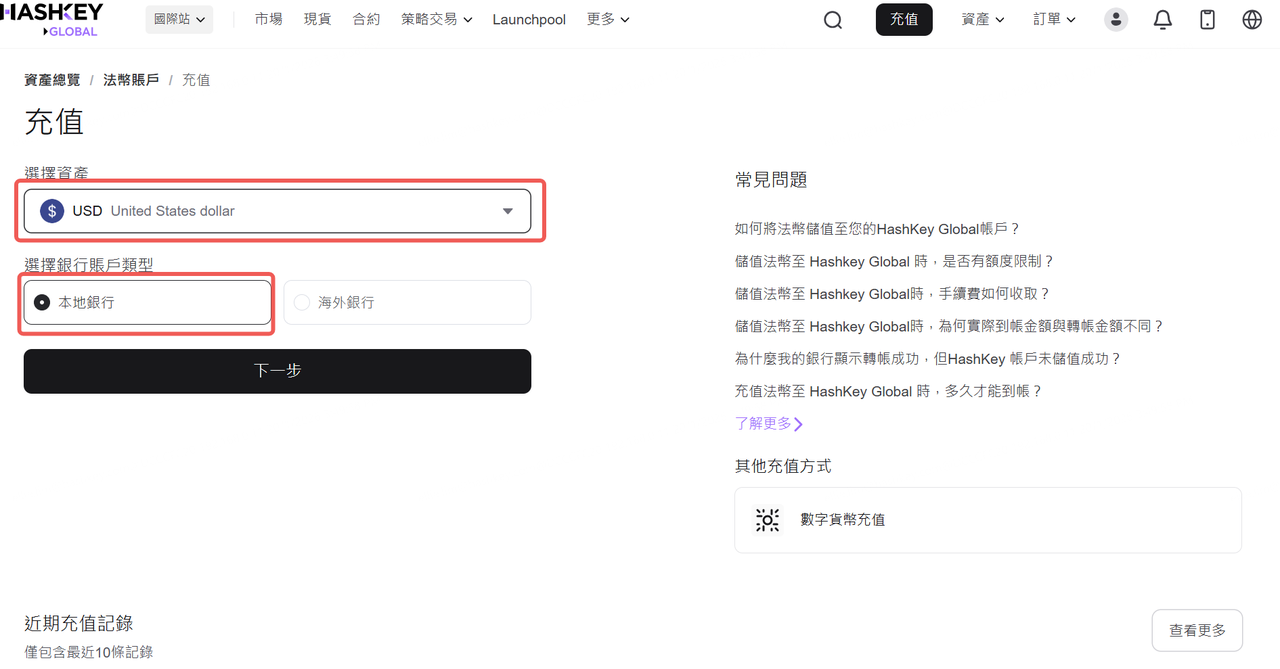This screenshot has height=669, width=1280.
Task: Click the 查看更多 button
Action: (1196, 631)
